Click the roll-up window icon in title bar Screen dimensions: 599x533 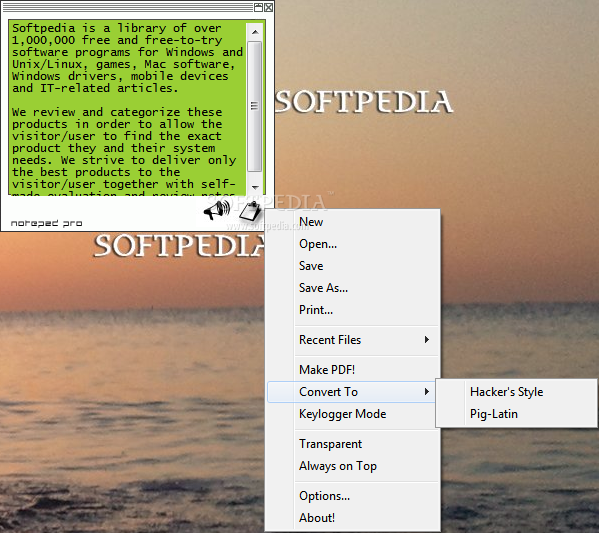pyautogui.click(x=259, y=7)
